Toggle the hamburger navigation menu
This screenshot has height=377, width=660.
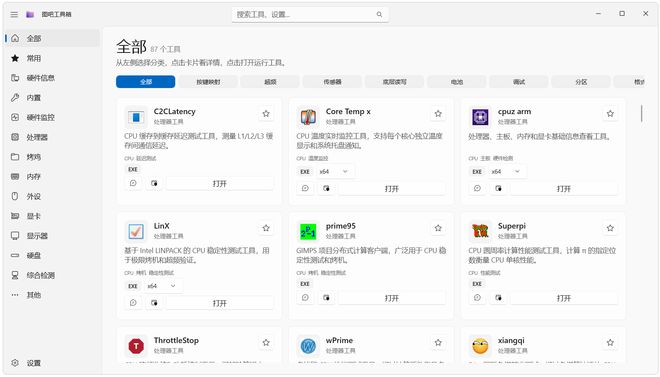(14, 14)
